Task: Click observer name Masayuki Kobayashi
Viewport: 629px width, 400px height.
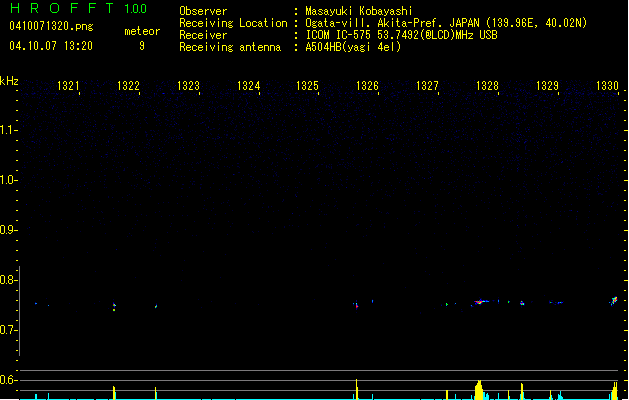Action: pyautogui.click(x=359, y=11)
